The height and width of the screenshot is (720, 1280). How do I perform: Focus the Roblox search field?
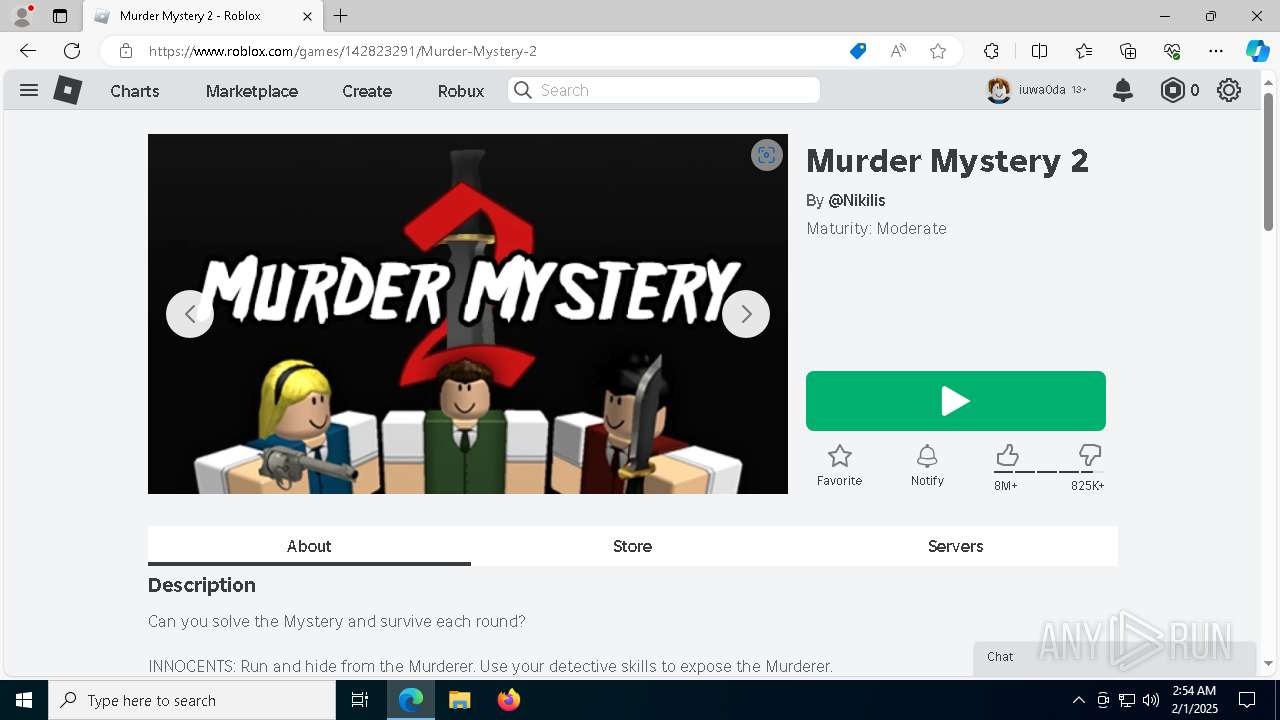pos(664,90)
